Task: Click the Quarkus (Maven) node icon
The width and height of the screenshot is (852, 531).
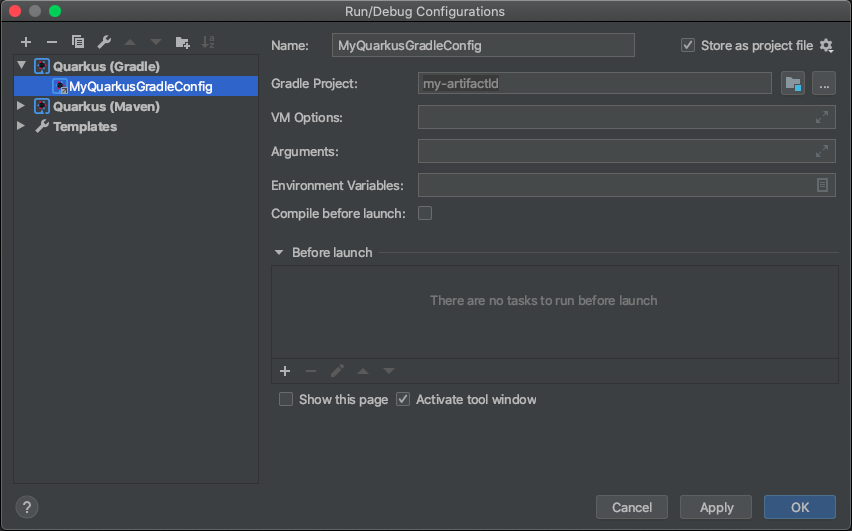Action: click(x=42, y=106)
